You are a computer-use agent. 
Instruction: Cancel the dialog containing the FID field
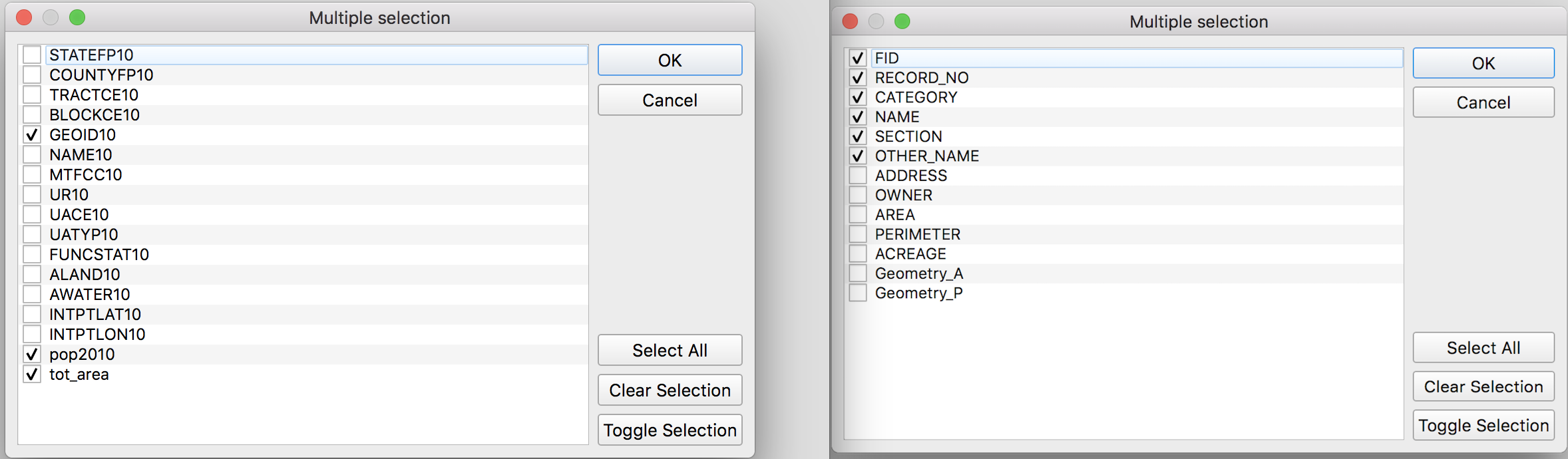[x=1483, y=102]
